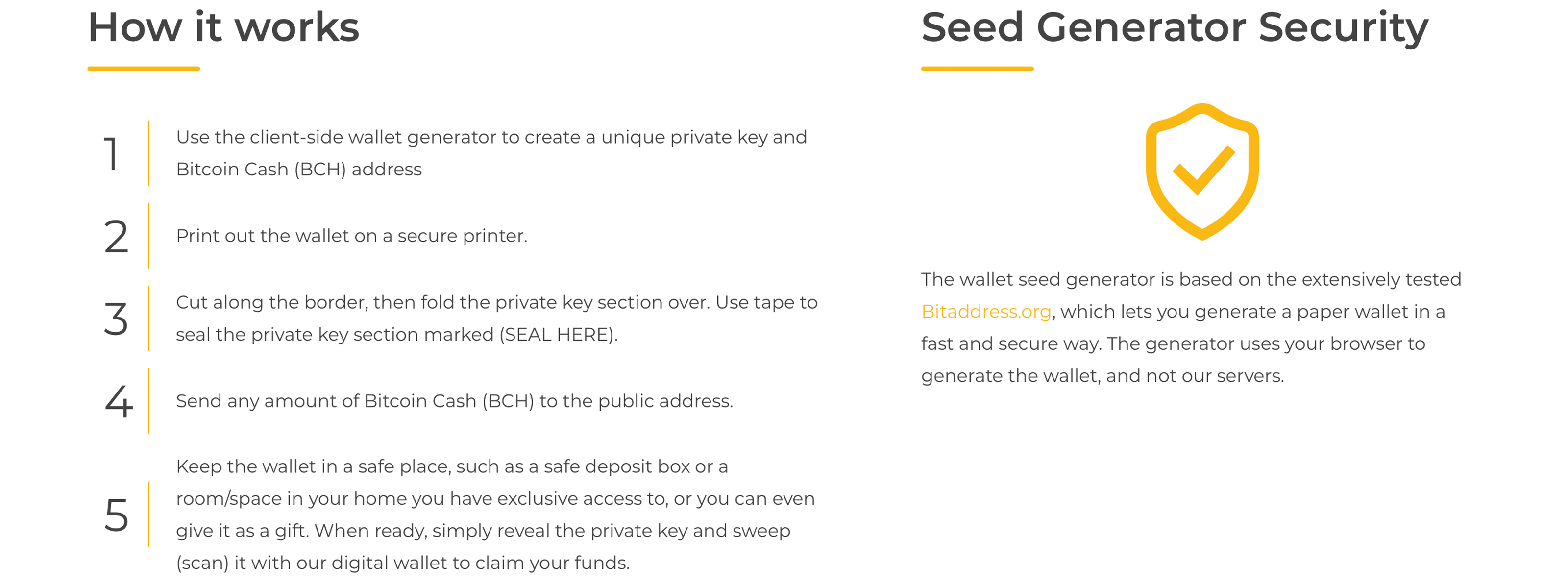Click the "Seed Generator Security" heading

(x=1174, y=28)
